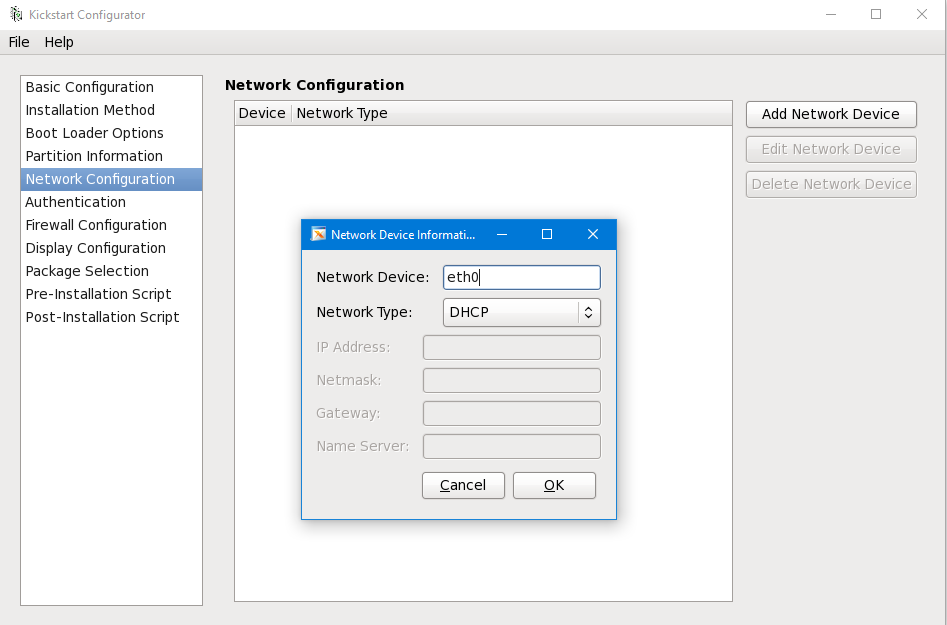
Task: Click the Network Type column header
Action: [x=342, y=113]
